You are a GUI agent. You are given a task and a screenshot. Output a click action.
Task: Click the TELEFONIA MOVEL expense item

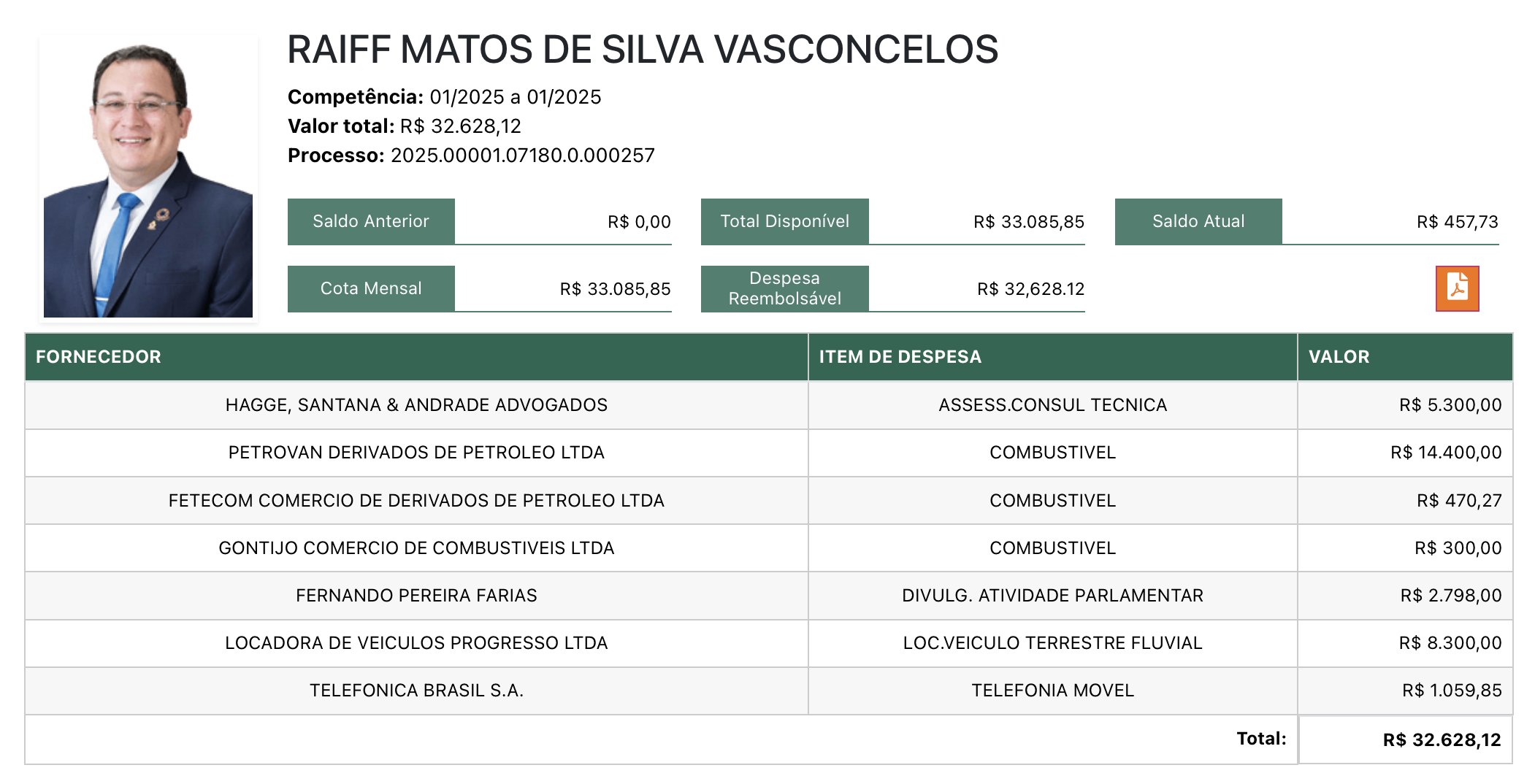[1052, 691]
